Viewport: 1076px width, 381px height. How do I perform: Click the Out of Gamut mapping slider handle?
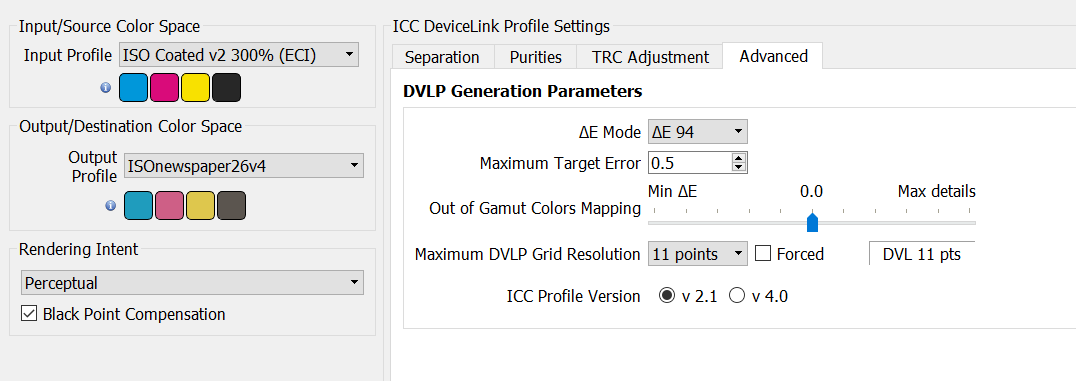click(812, 222)
